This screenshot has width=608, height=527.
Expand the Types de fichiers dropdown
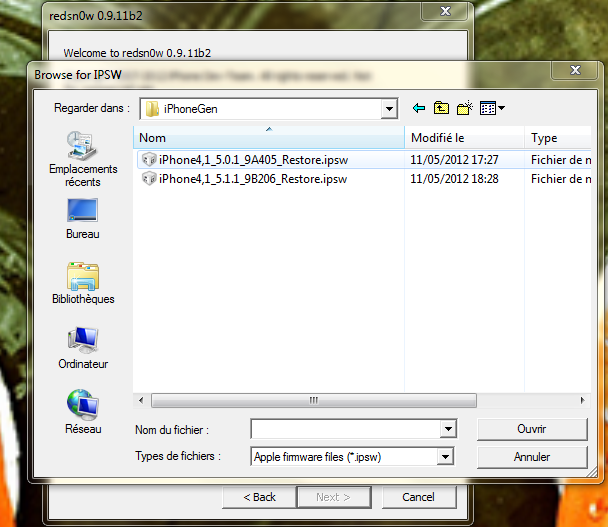point(446,457)
